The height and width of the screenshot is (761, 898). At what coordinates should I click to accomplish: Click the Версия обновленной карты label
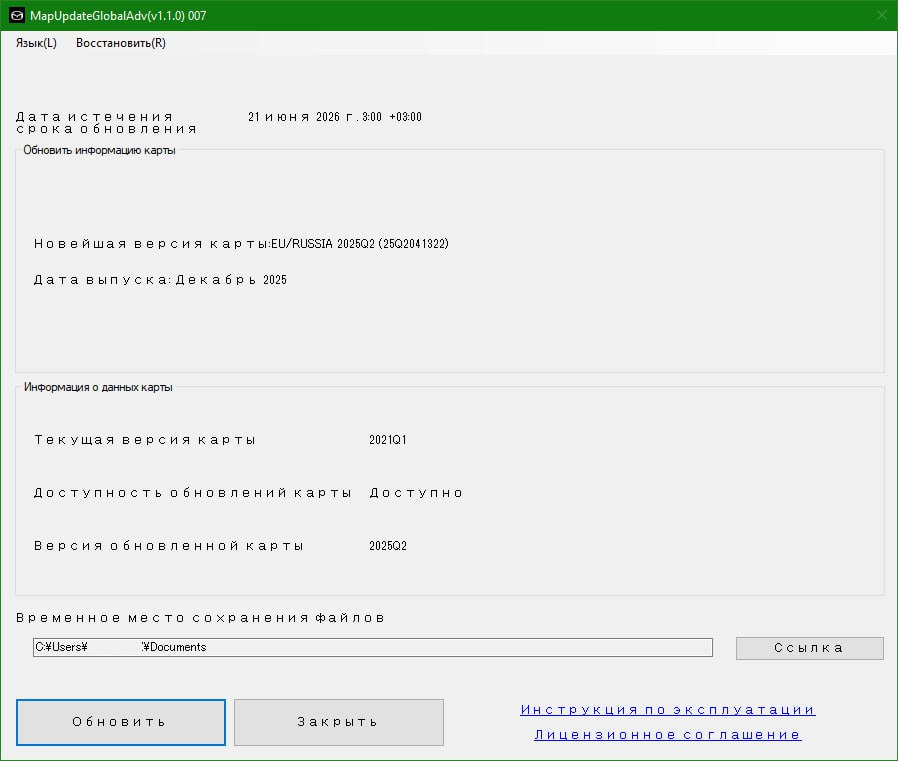point(169,546)
